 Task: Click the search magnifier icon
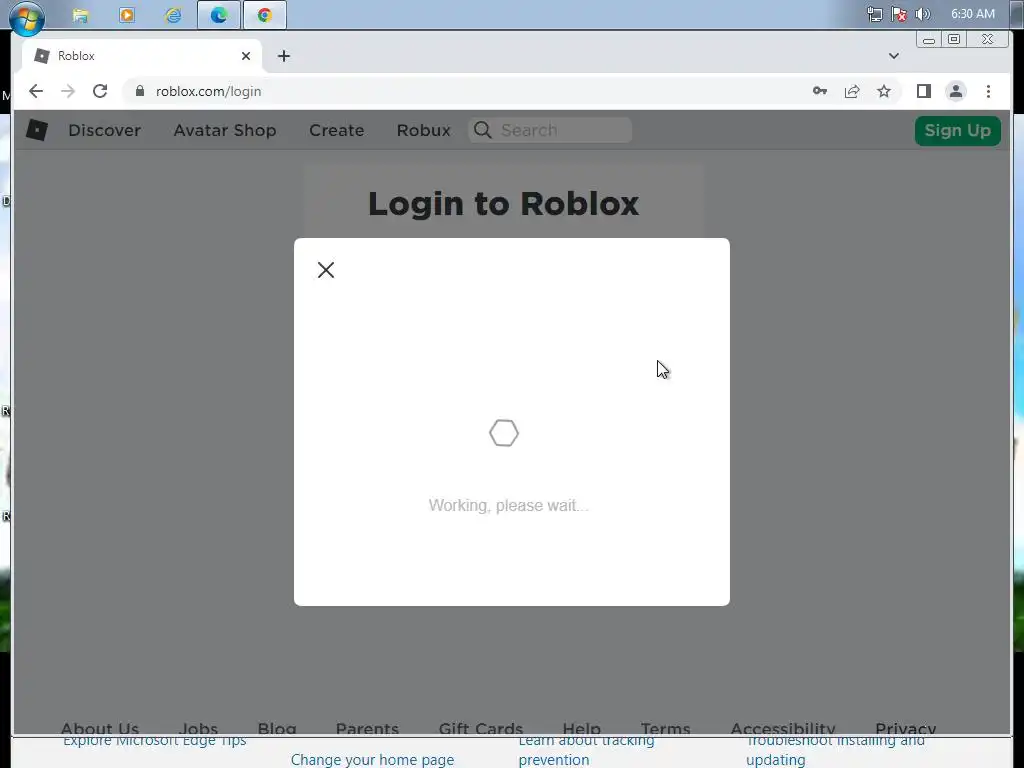[x=483, y=131]
